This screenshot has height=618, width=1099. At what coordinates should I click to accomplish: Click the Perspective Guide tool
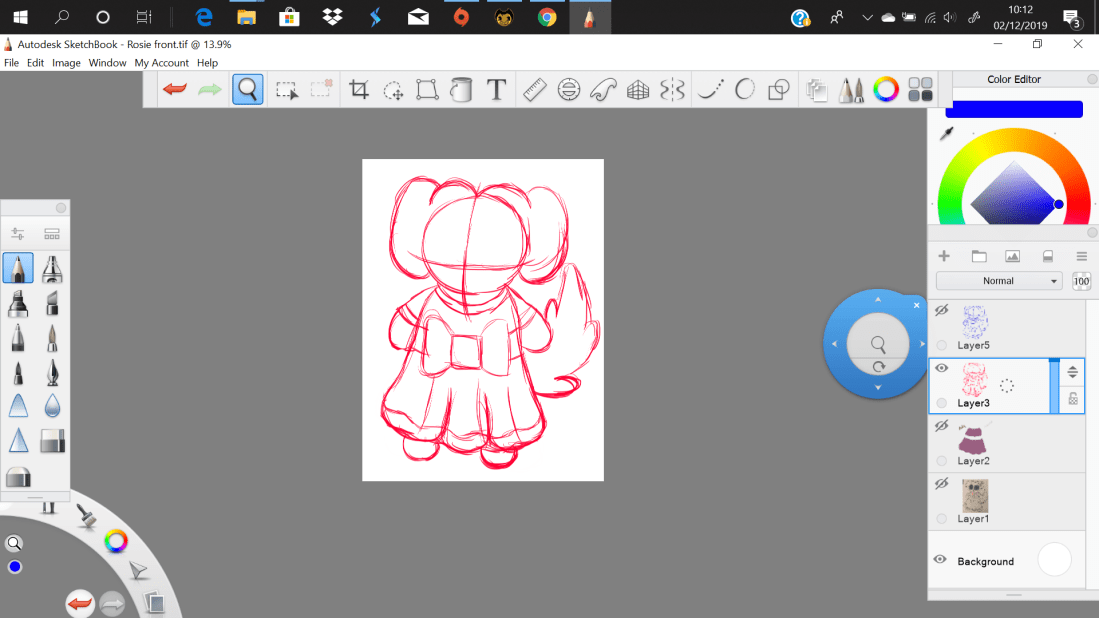tap(638, 90)
